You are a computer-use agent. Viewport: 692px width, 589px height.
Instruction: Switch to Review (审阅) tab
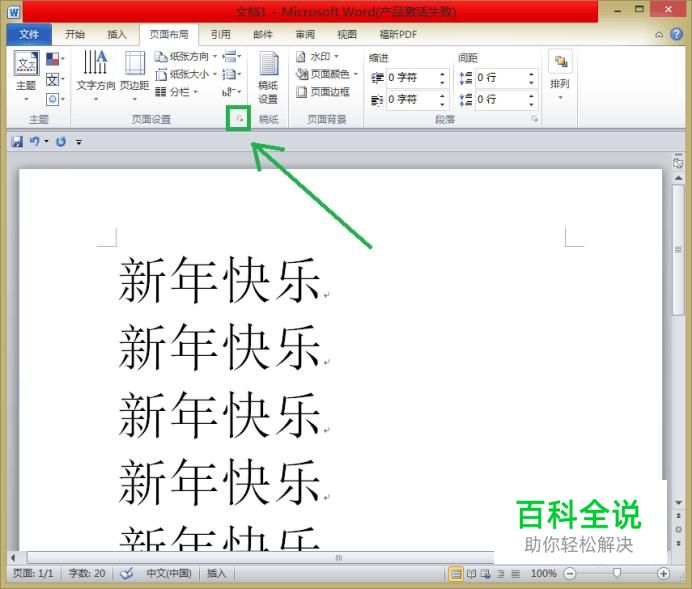(x=305, y=34)
